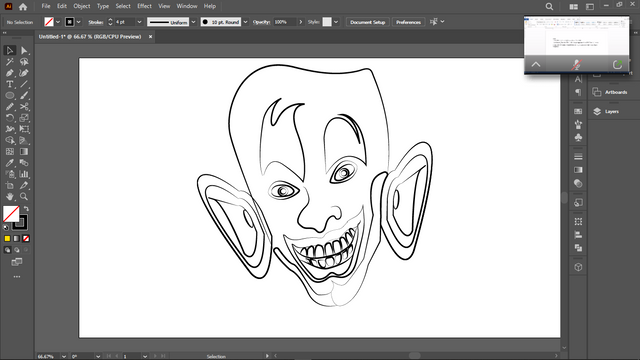Open the stroke color dropdown in control bar
The height and width of the screenshot is (360, 640).
pos(78,22)
